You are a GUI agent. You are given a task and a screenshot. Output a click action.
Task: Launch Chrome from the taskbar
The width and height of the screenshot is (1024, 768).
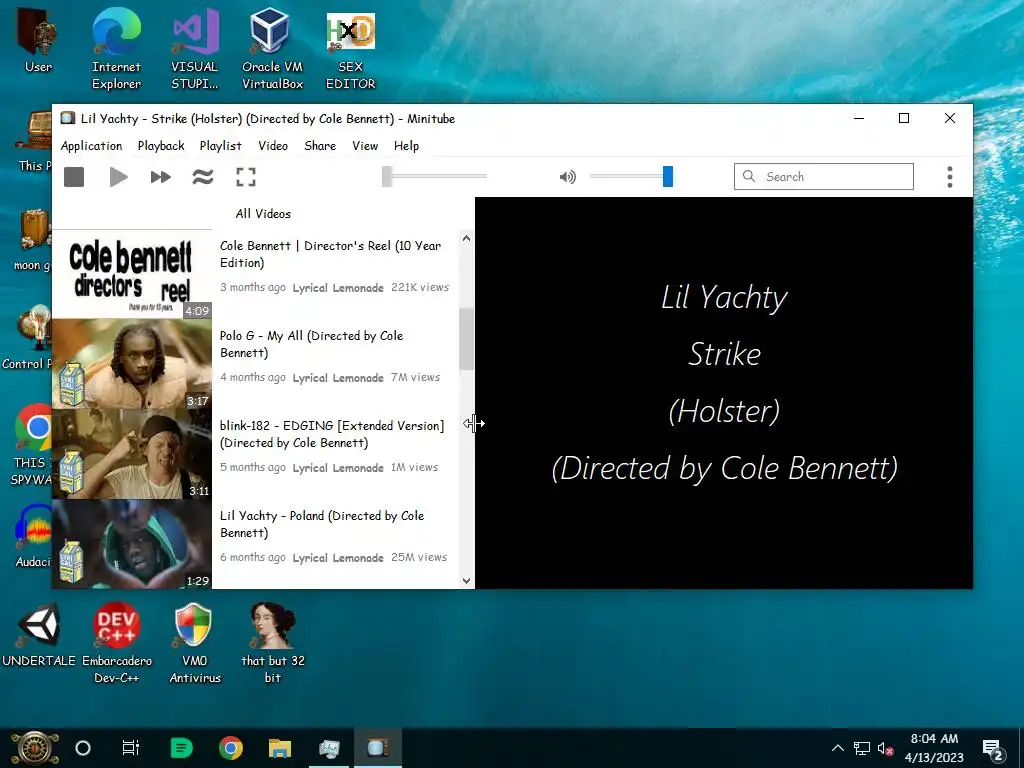pyautogui.click(x=231, y=748)
